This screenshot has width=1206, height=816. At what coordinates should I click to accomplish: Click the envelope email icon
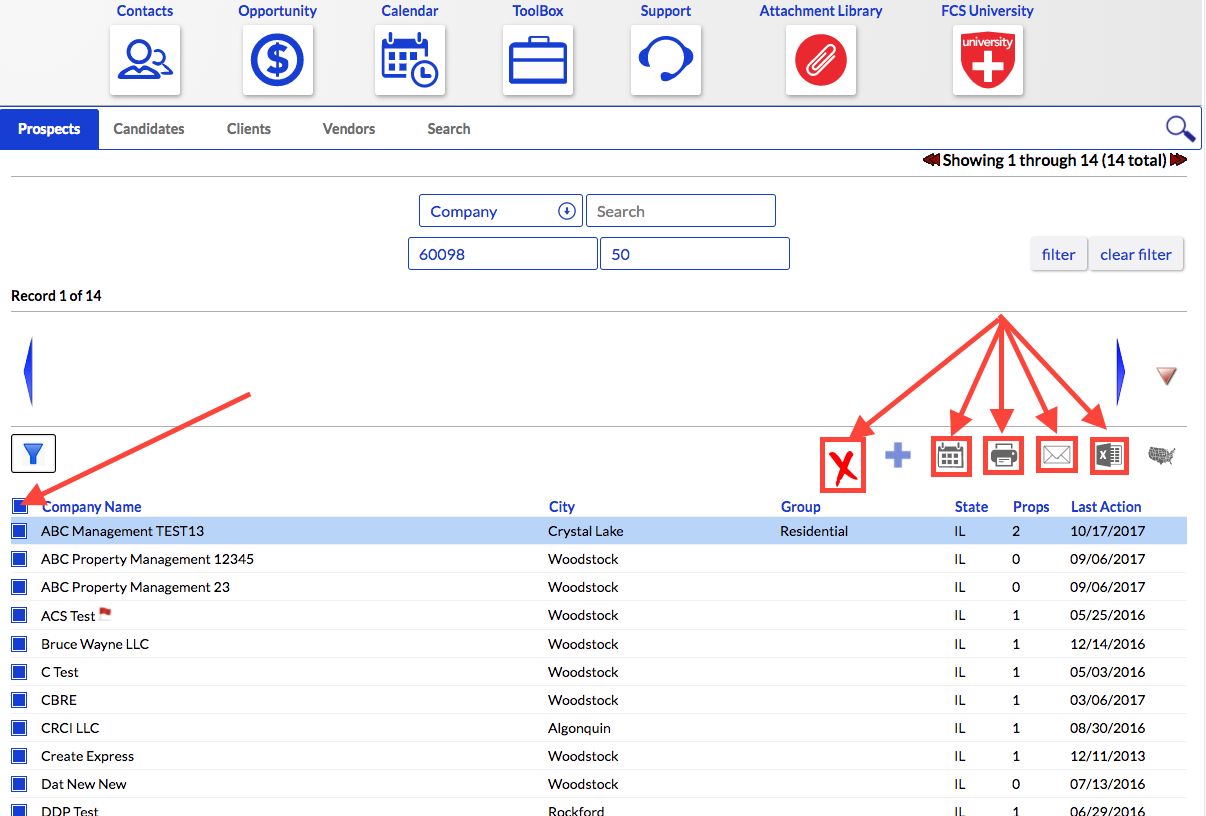1057,456
